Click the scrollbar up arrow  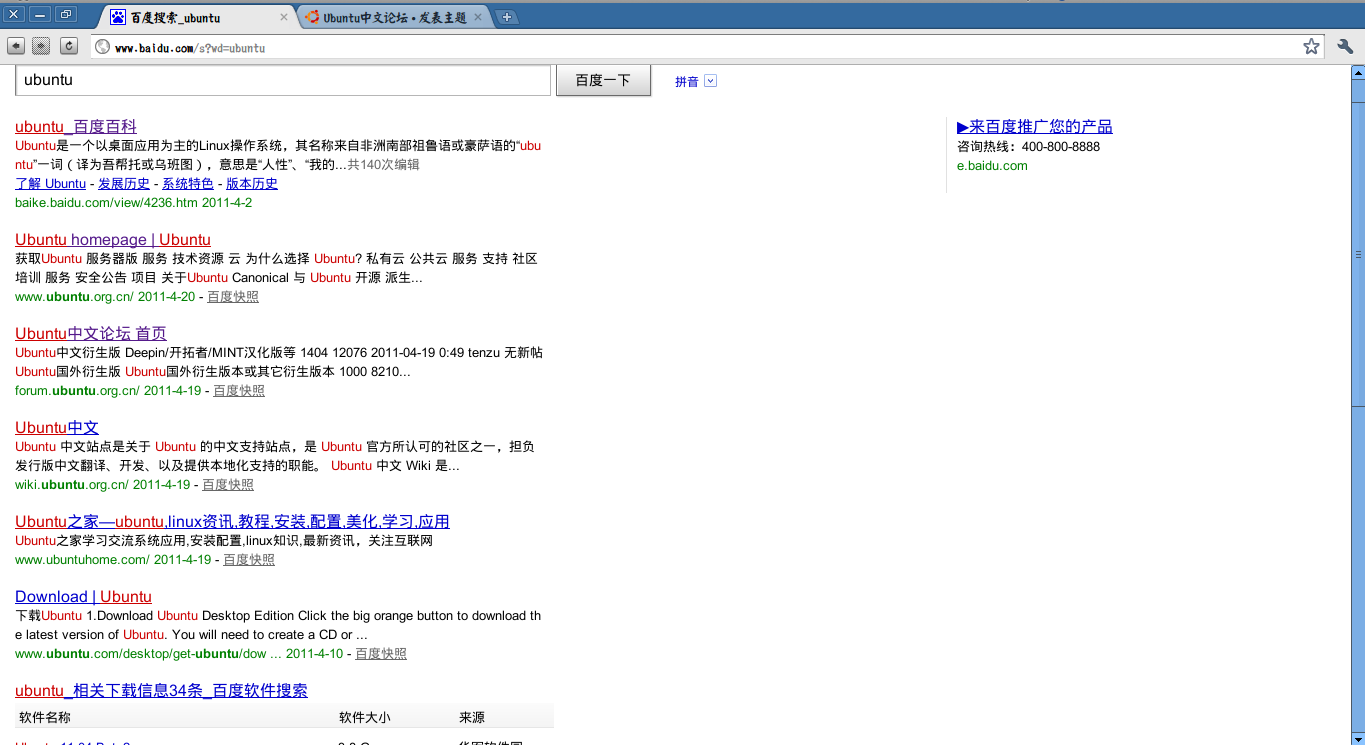(x=1358, y=72)
